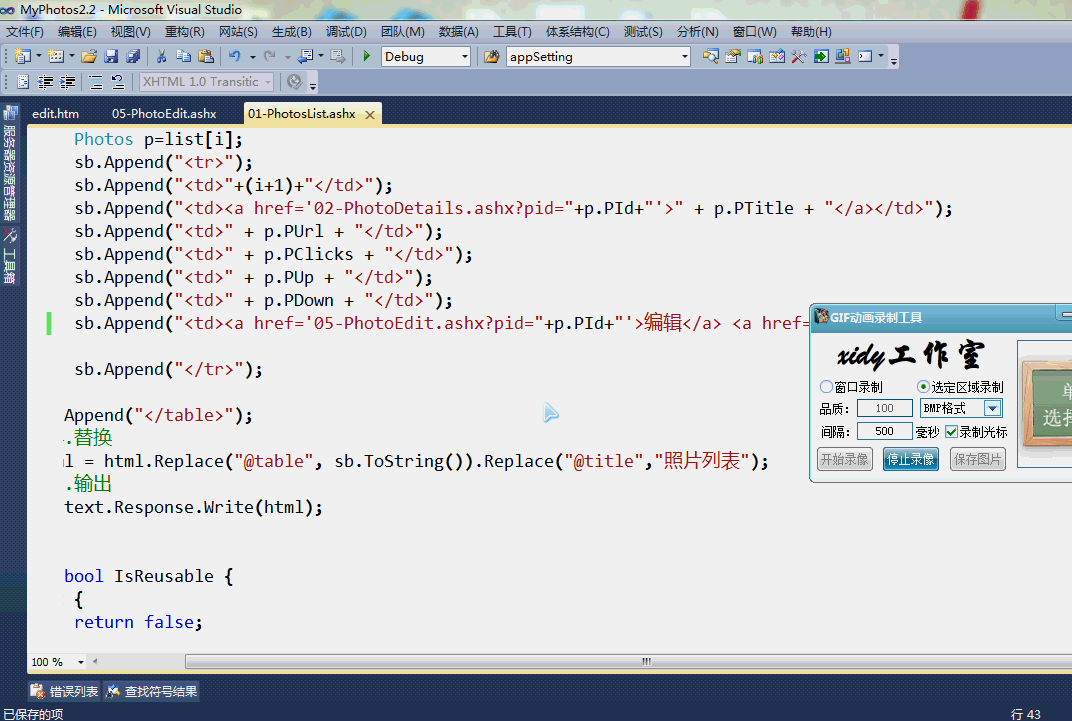
Task: Toggle the 录制光标 checkbox
Action: (x=952, y=432)
